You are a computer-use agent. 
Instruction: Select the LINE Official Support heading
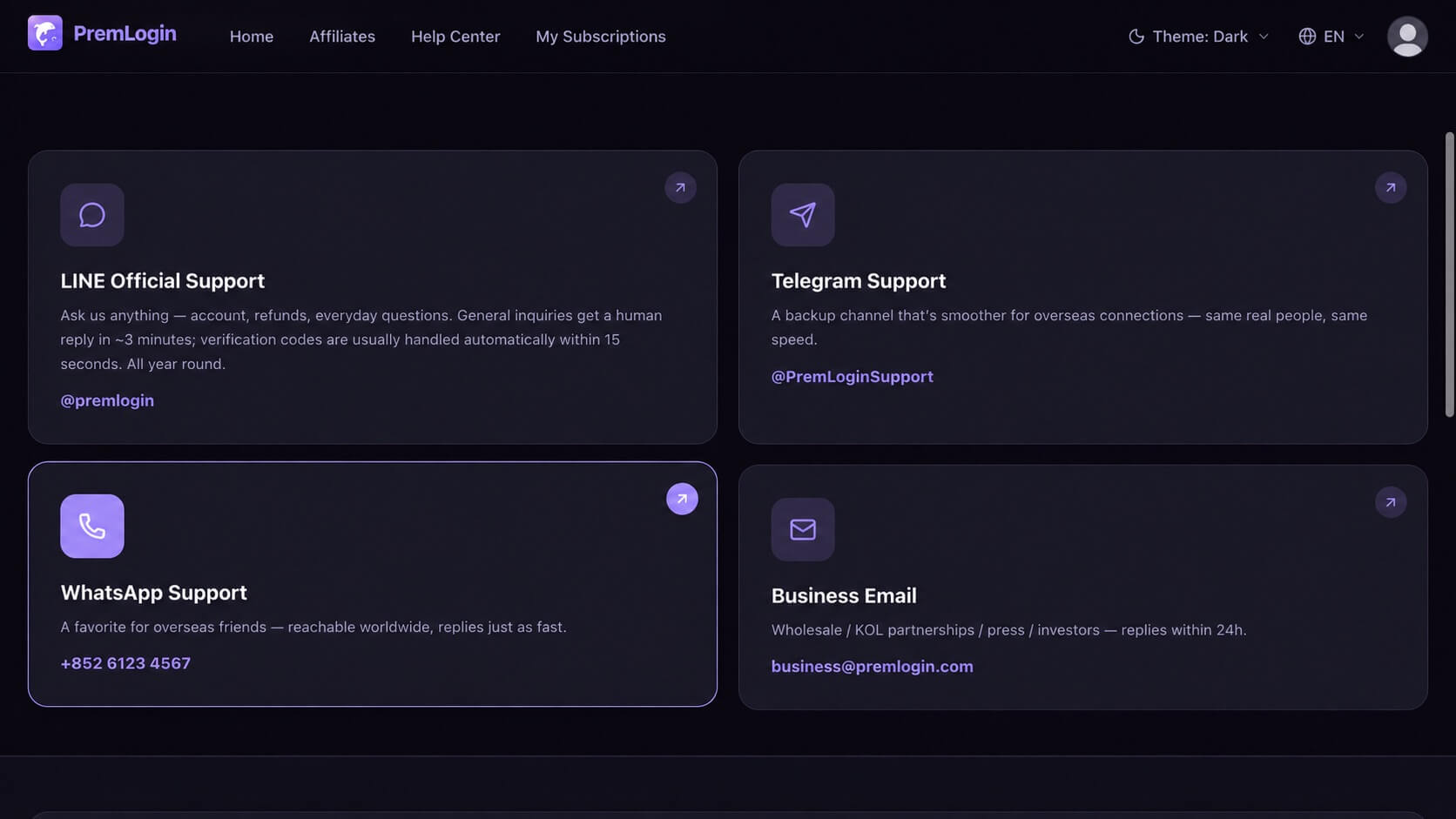click(x=163, y=281)
